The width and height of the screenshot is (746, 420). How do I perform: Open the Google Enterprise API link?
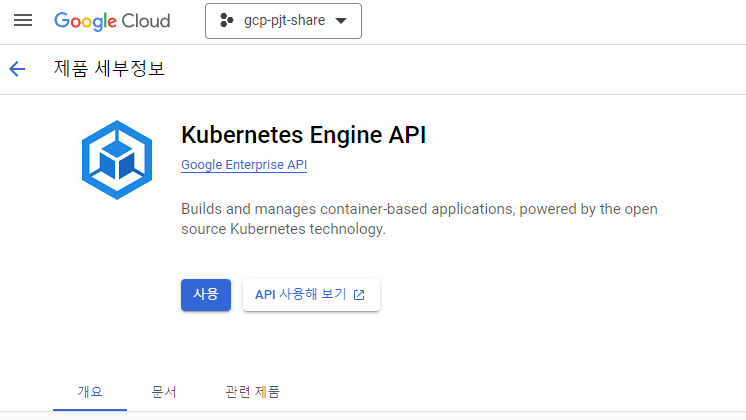[x=244, y=165]
